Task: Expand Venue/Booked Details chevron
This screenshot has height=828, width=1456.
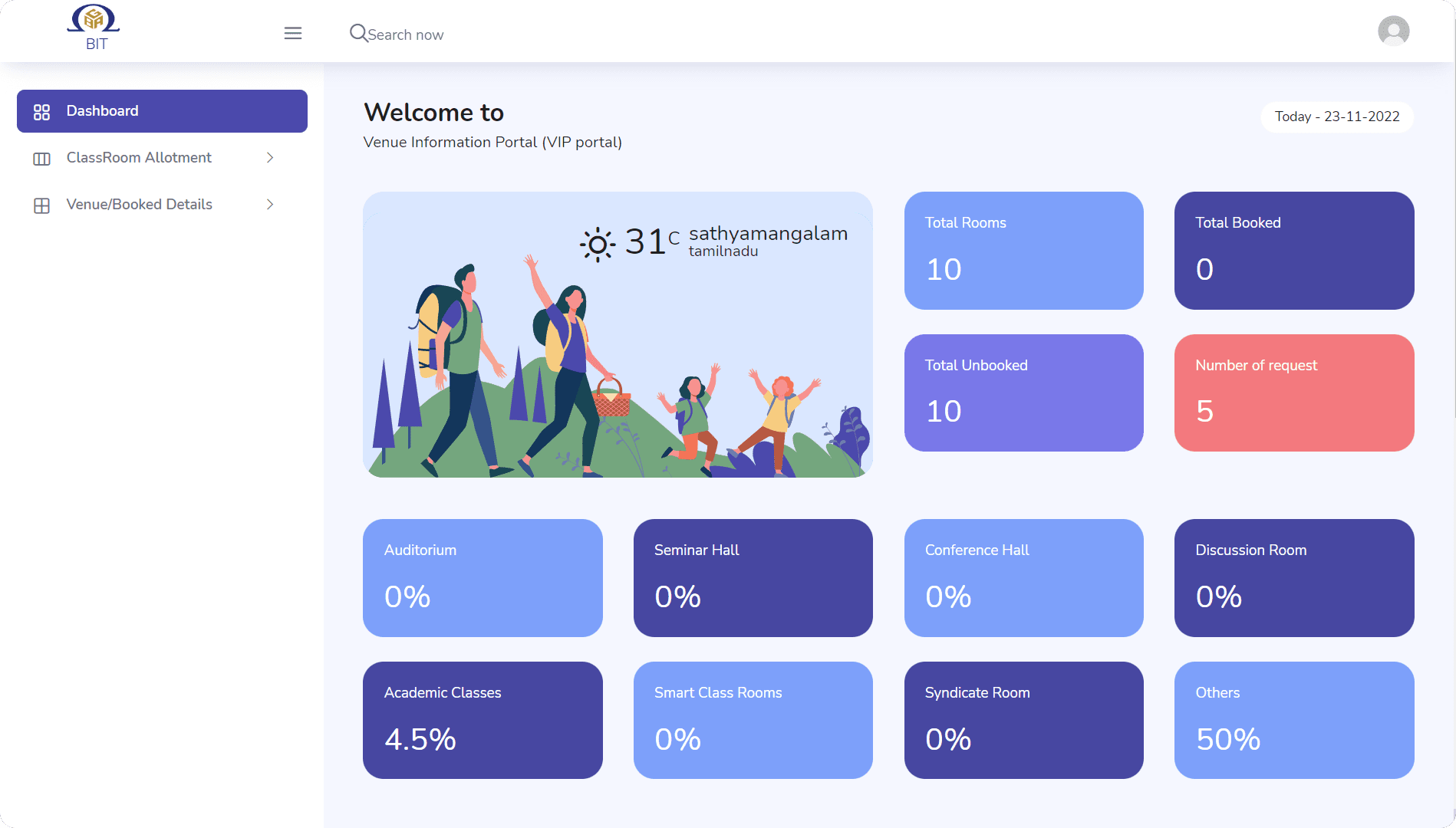Action: 270,204
